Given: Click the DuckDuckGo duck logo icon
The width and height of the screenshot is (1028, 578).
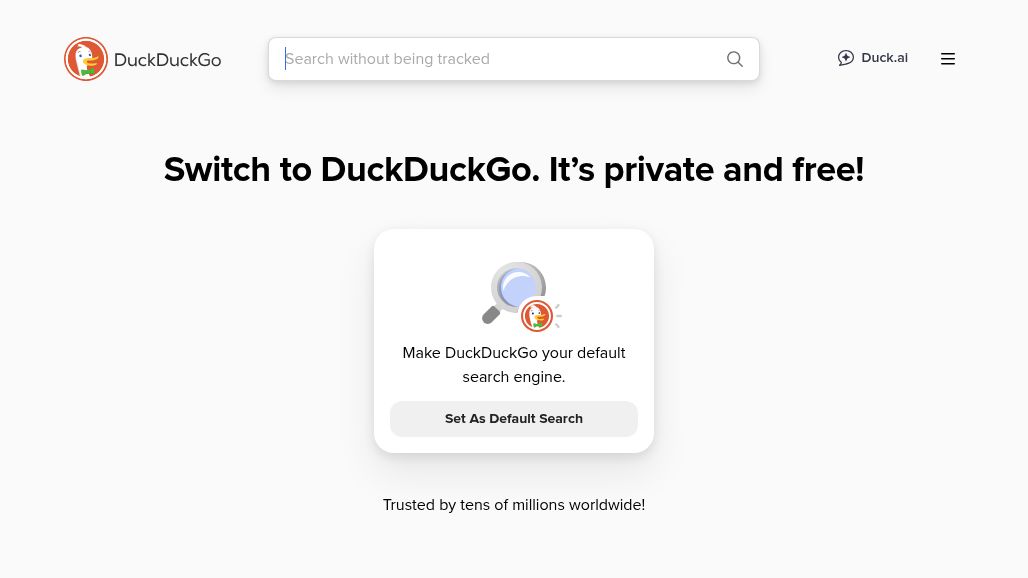Looking at the screenshot, I should click(x=86, y=59).
